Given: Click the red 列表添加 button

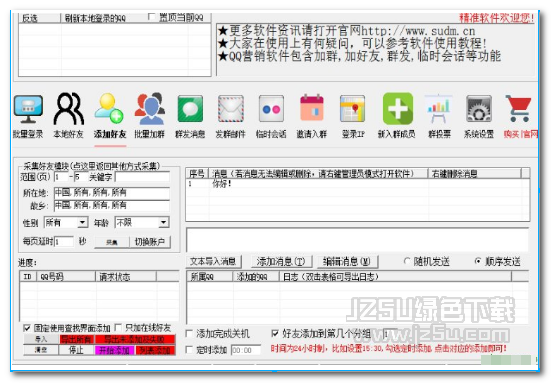Looking at the screenshot, I should point(155,350).
